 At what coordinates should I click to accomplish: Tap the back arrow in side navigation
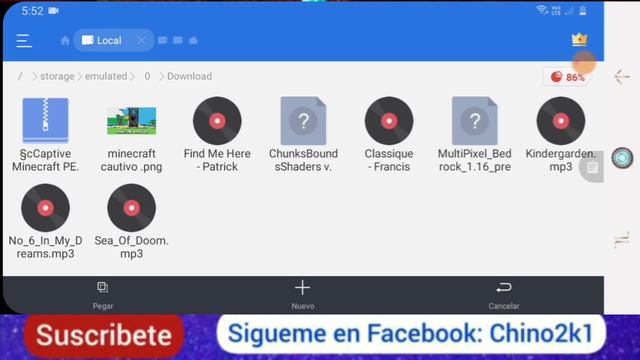(622, 76)
